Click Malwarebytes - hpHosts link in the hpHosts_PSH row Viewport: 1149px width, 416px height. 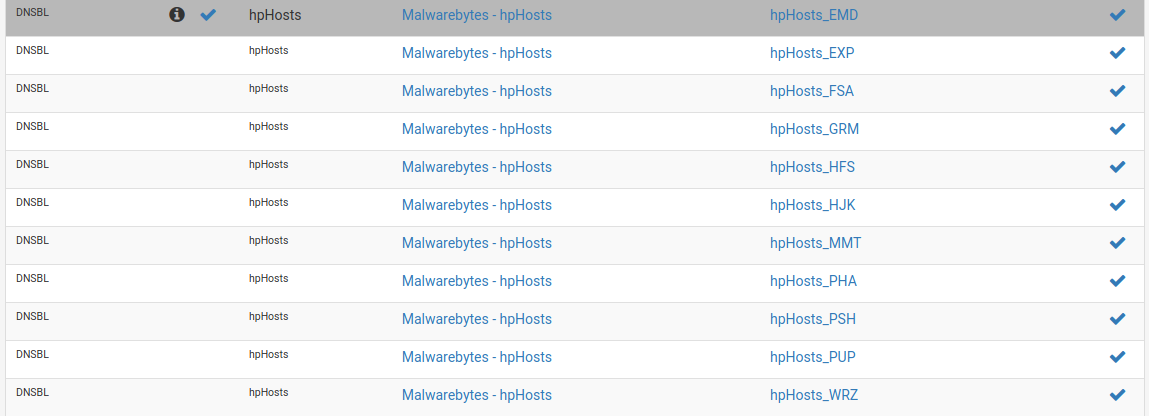pyautogui.click(x=476, y=319)
